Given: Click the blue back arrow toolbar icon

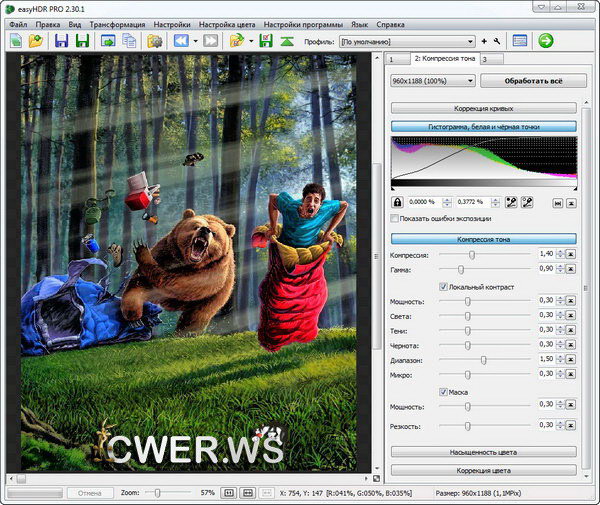Looking at the screenshot, I should (181, 41).
